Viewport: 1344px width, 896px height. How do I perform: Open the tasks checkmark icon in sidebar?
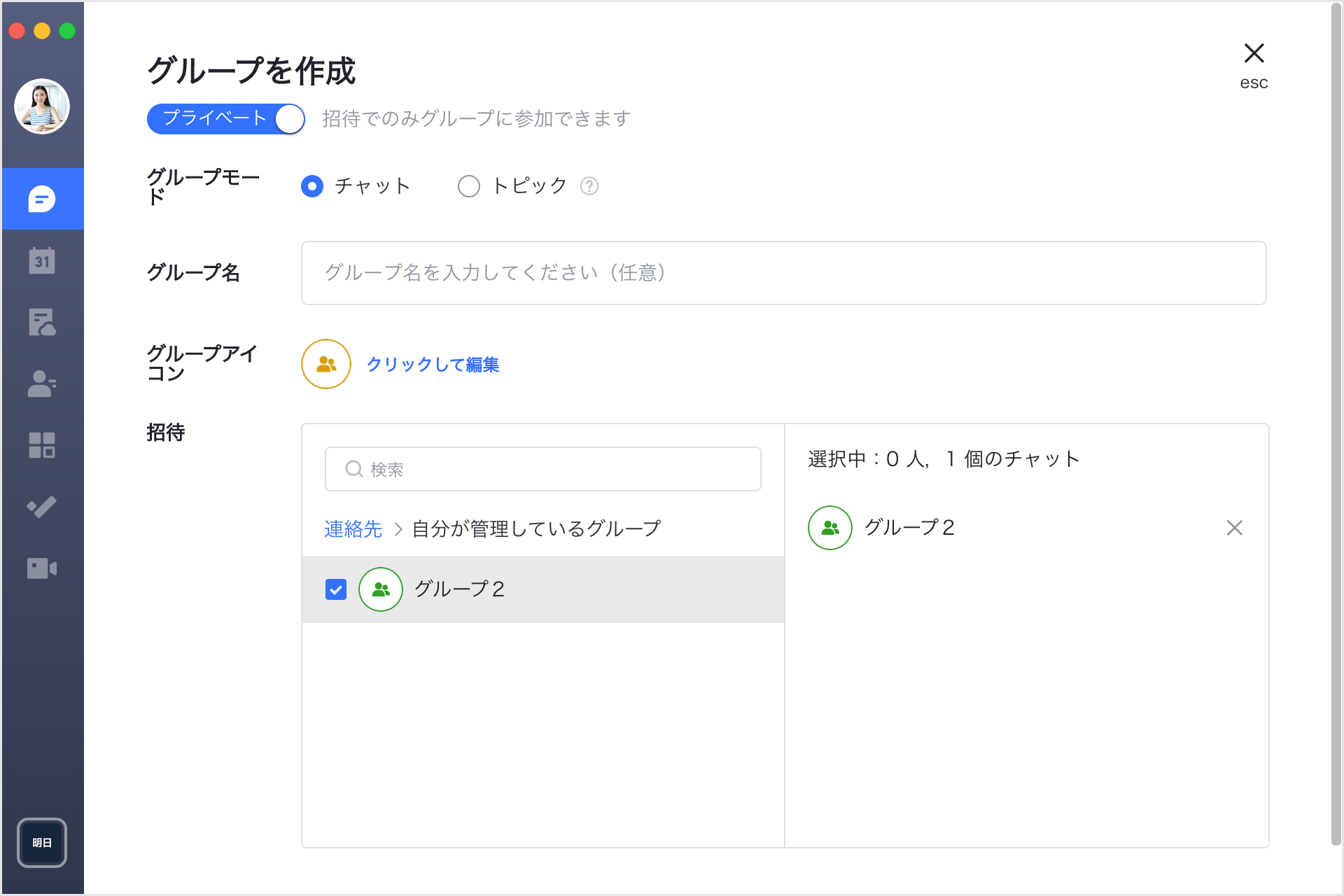[42, 507]
